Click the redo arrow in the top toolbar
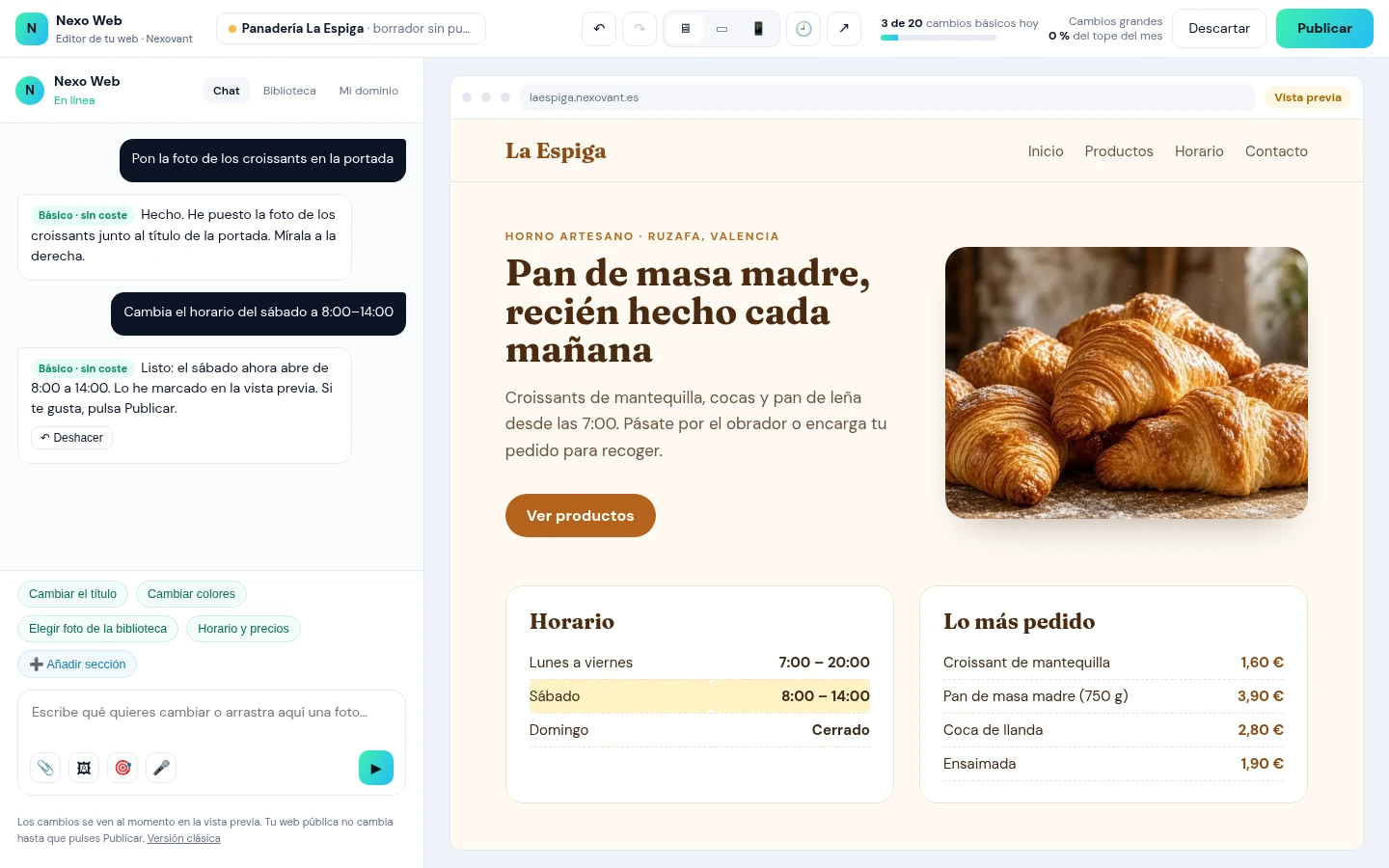The height and width of the screenshot is (868, 1389). 640,29
